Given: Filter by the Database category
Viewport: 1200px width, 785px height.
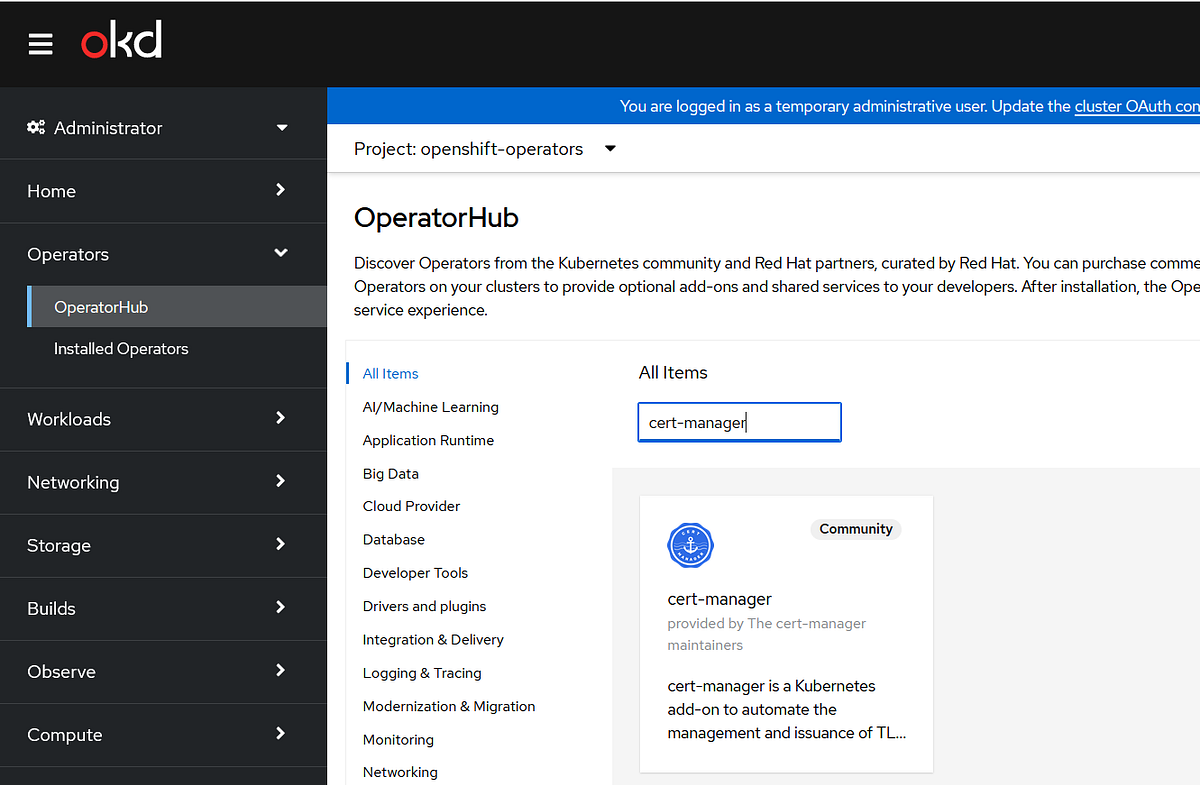Looking at the screenshot, I should pos(393,539).
